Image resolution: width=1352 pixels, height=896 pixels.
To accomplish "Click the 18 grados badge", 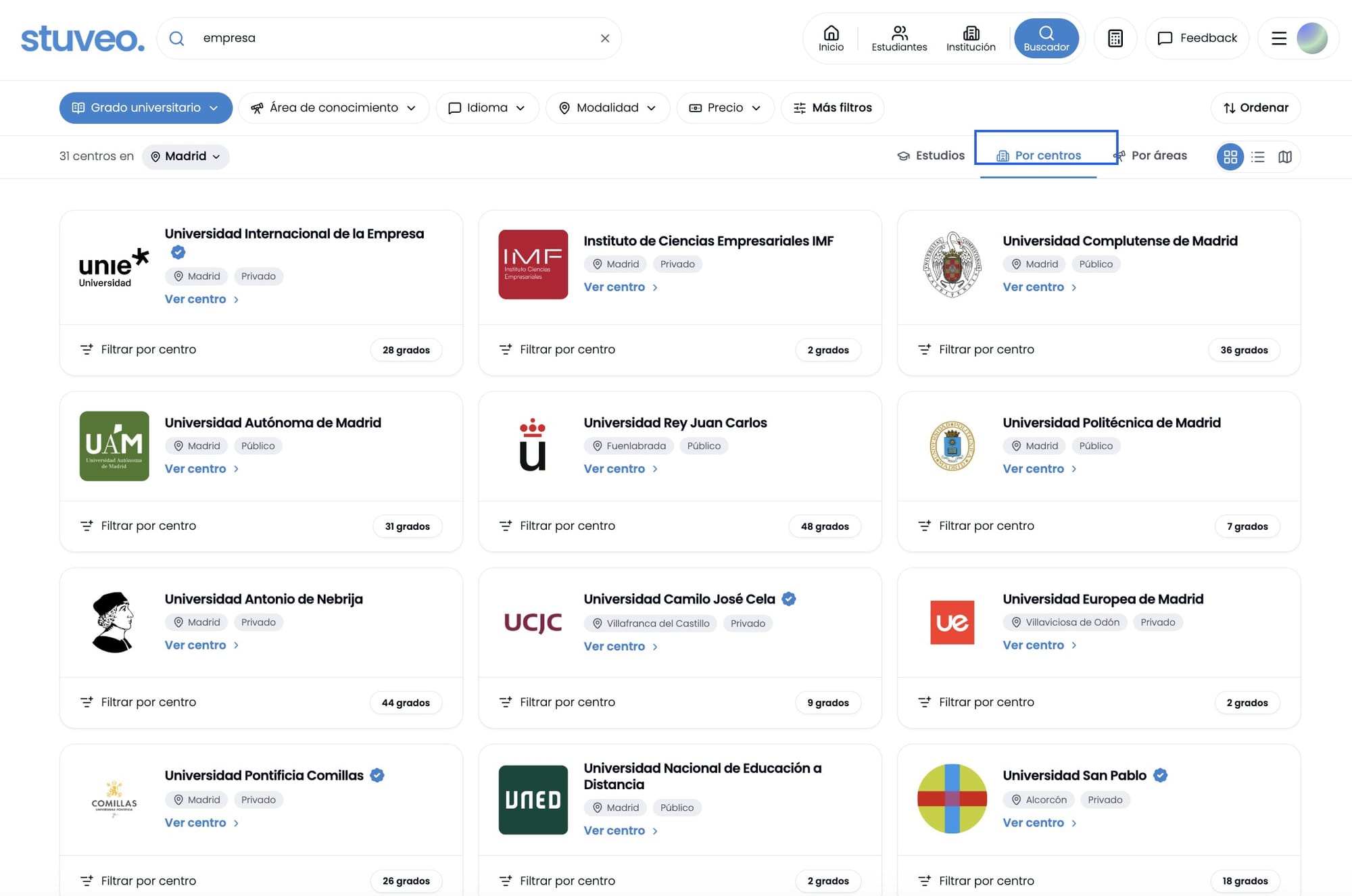I will tap(1245, 881).
